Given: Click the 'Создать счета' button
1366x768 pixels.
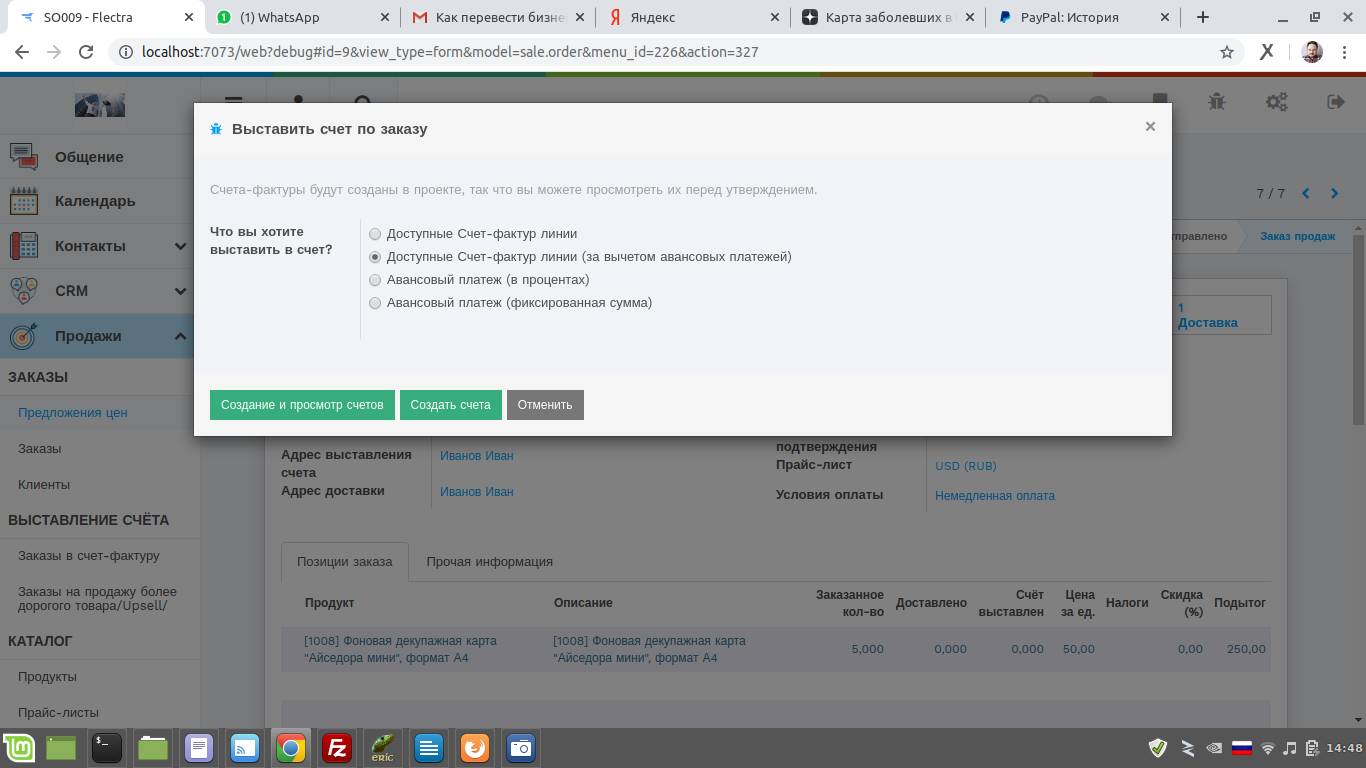Looking at the screenshot, I should click(x=450, y=405).
